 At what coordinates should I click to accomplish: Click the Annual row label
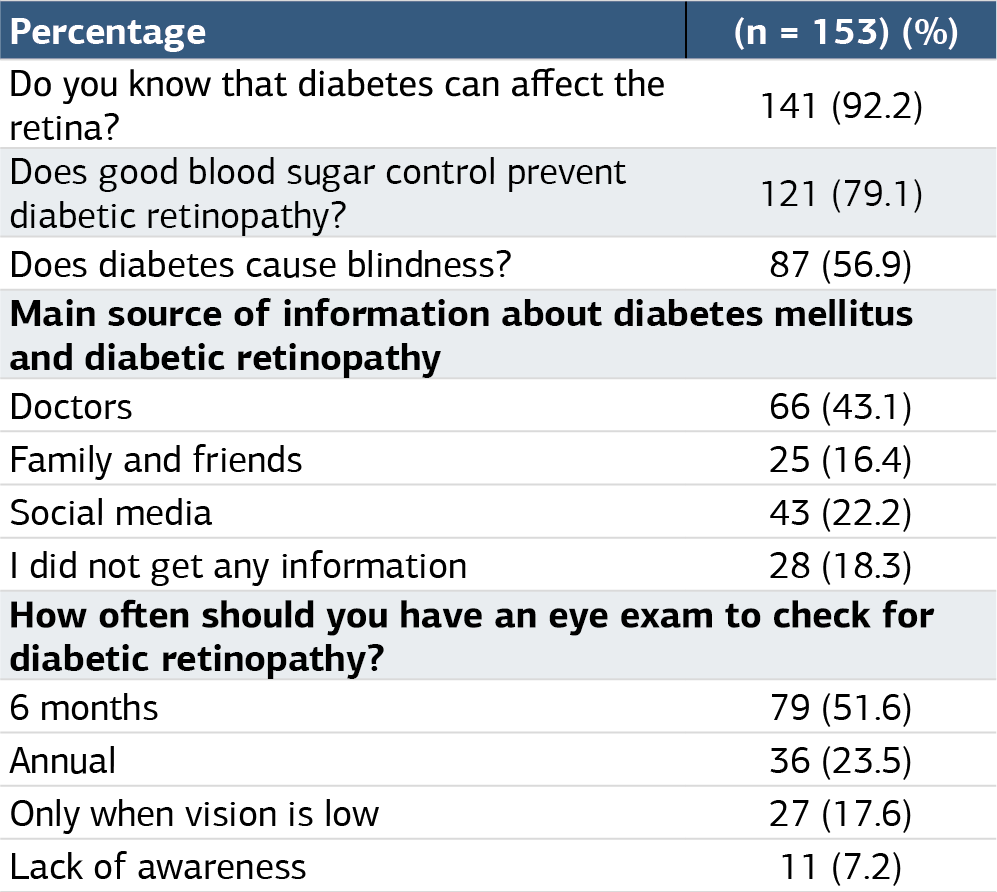(62, 760)
